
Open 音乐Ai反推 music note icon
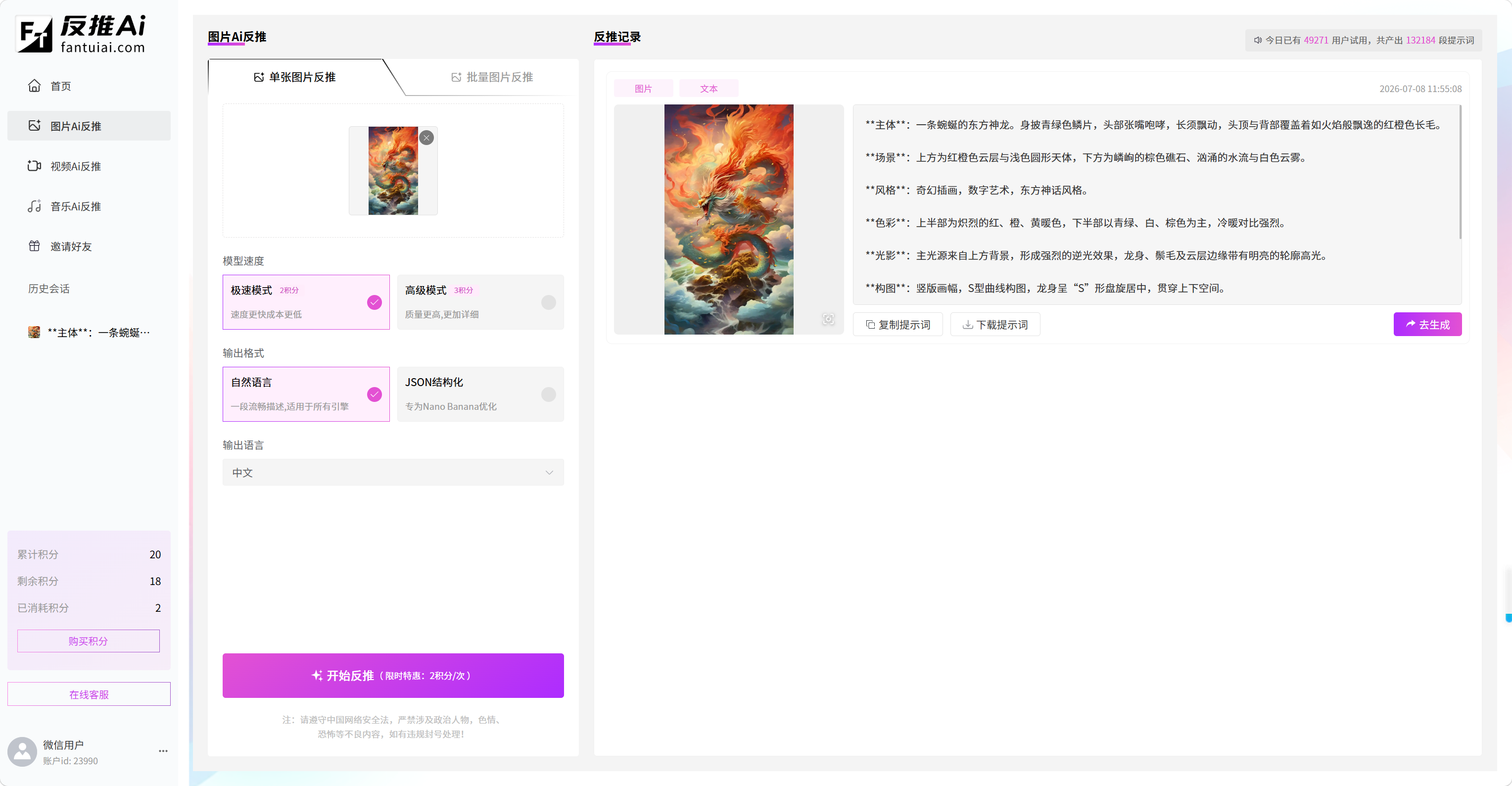[34, 206]
